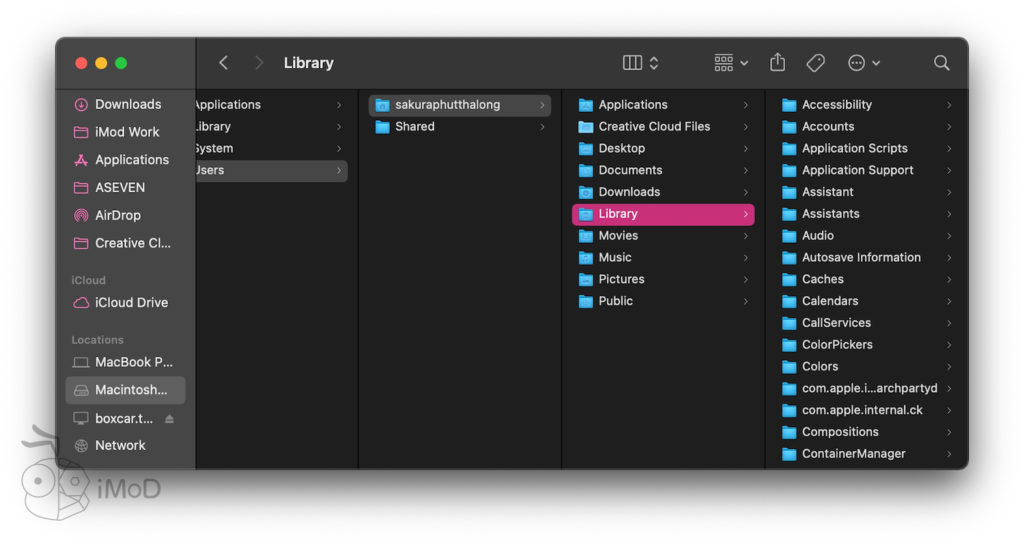Screen dimensions: 1024x543
Task: Open search with the magnifier icon
Action: tap(941, 62)
